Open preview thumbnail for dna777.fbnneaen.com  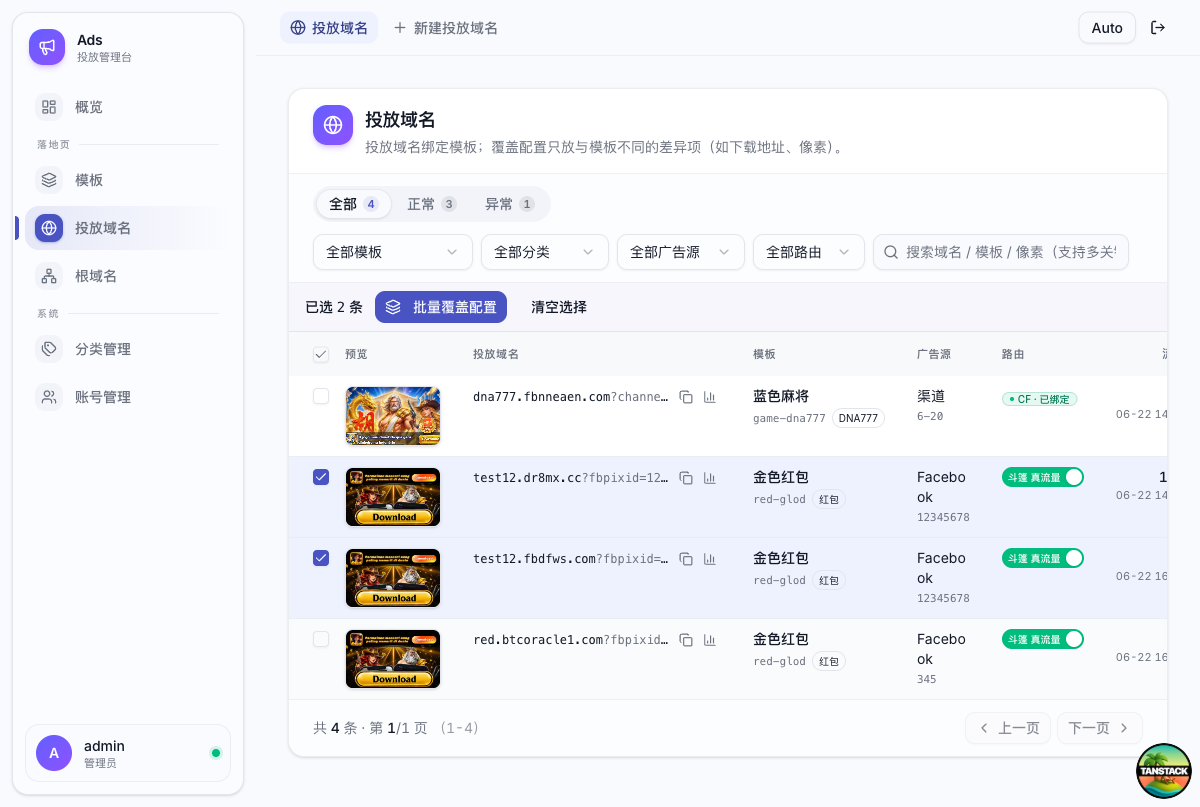tap(393, 416)
